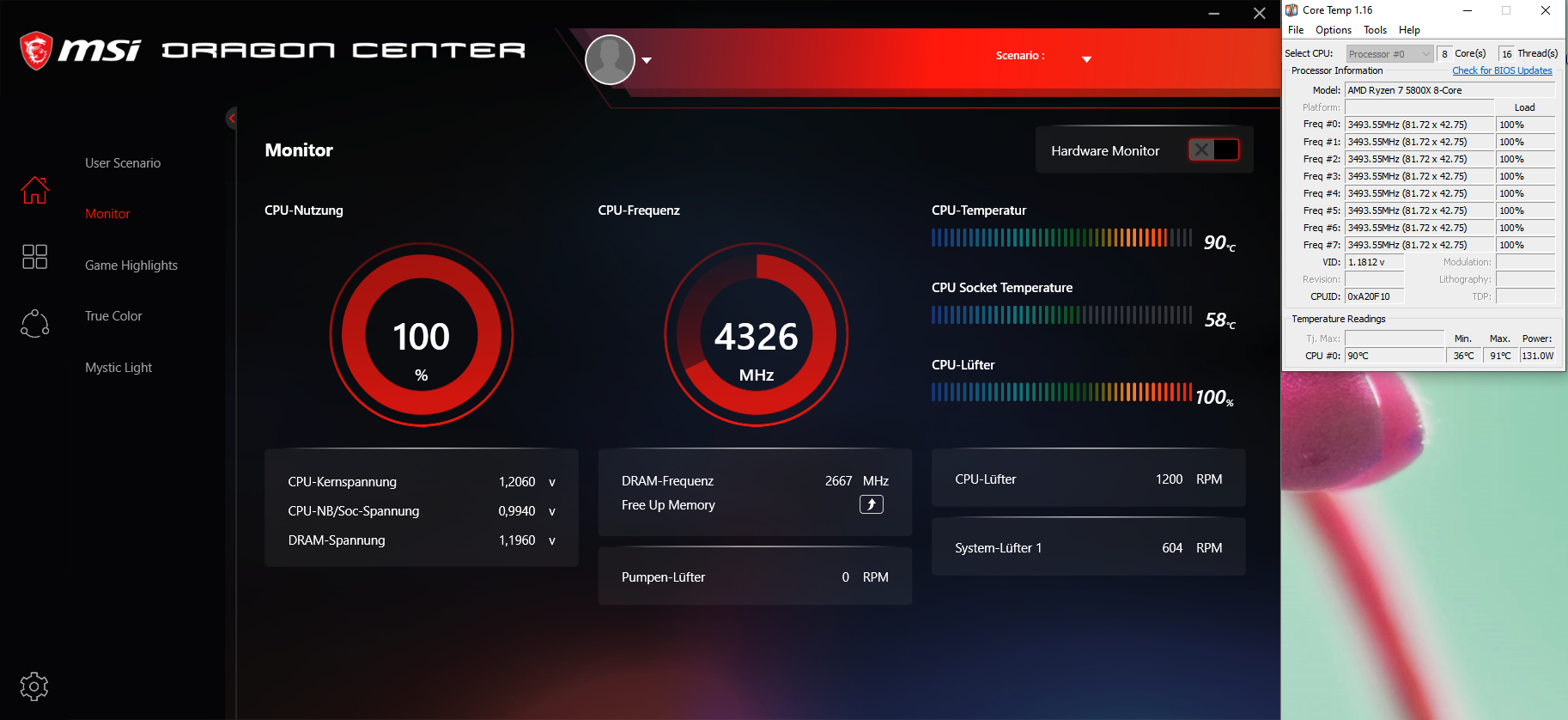Click the System-Lüfter 1 604 RPM panel
The image size is (1568, 720).
[1089, 547]
